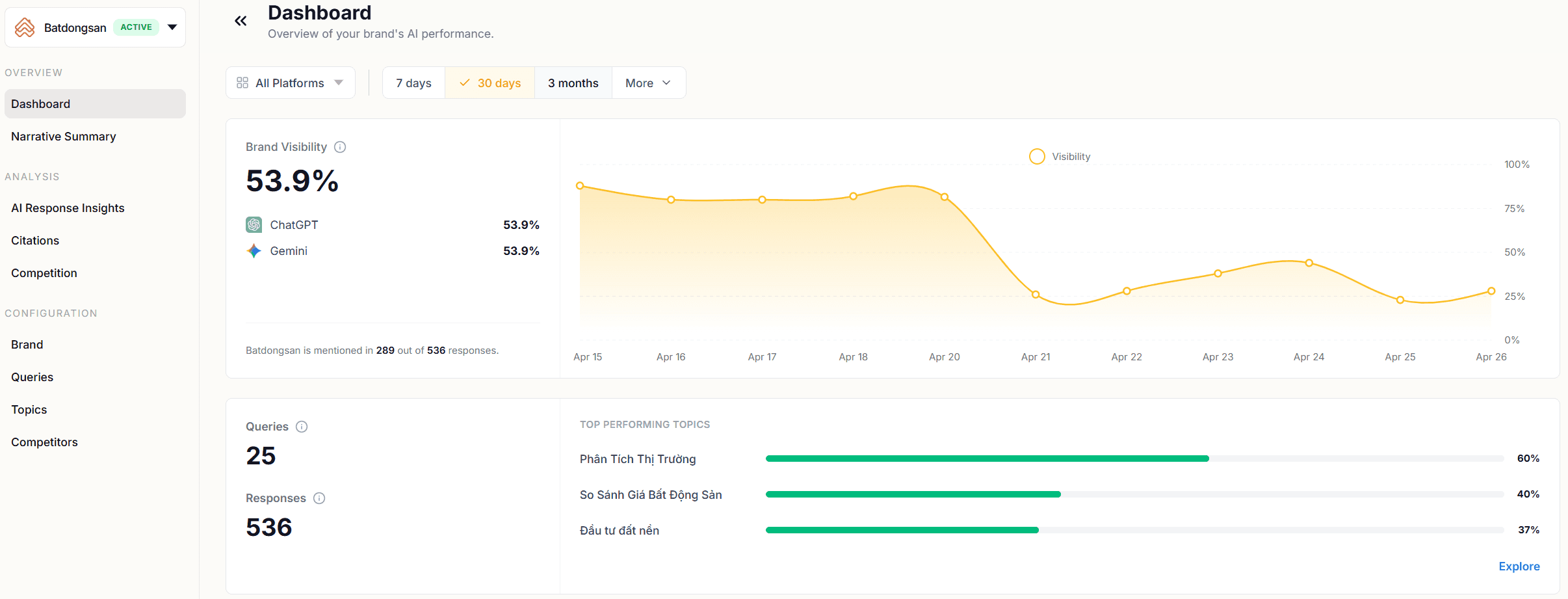Screen dimensions: 1568x599
Task: Click the TOP PERFORMING TOPICS heading
Action: click(x=645, y=425)
